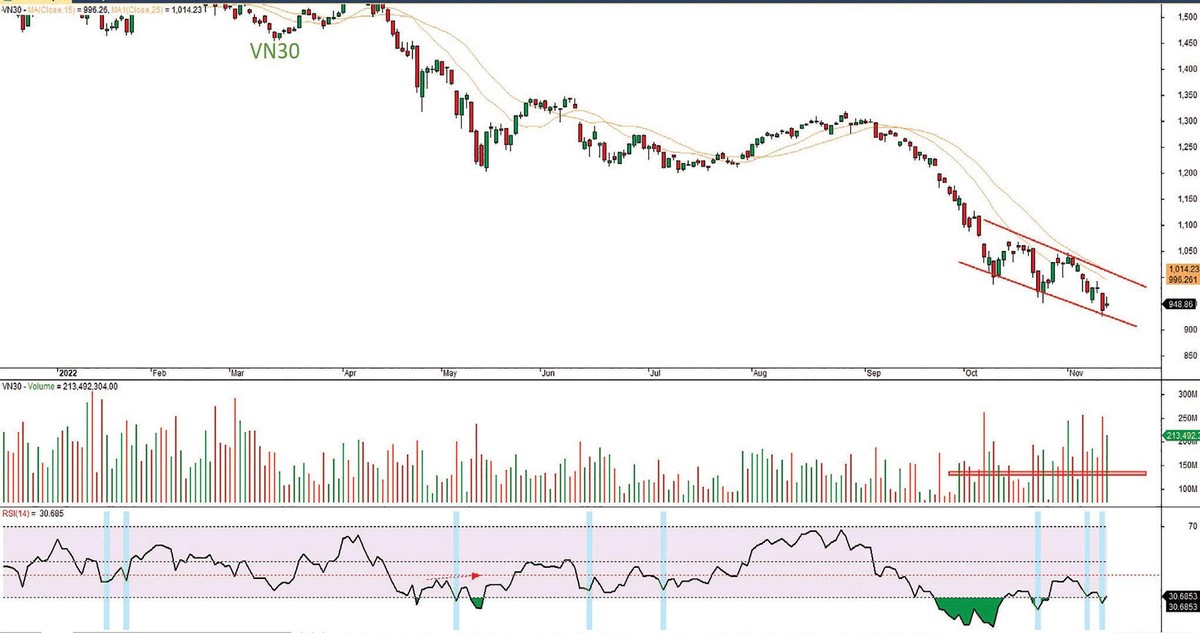Click the orange 1,014.23 moving average tag
The image size is (1200, 633).
click(1181, 270)
